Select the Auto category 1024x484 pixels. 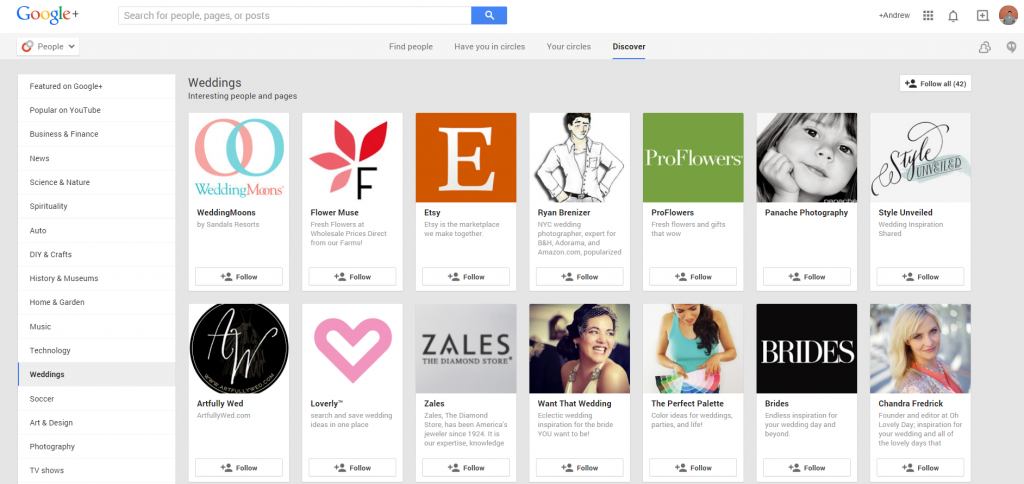coord(97,231)
